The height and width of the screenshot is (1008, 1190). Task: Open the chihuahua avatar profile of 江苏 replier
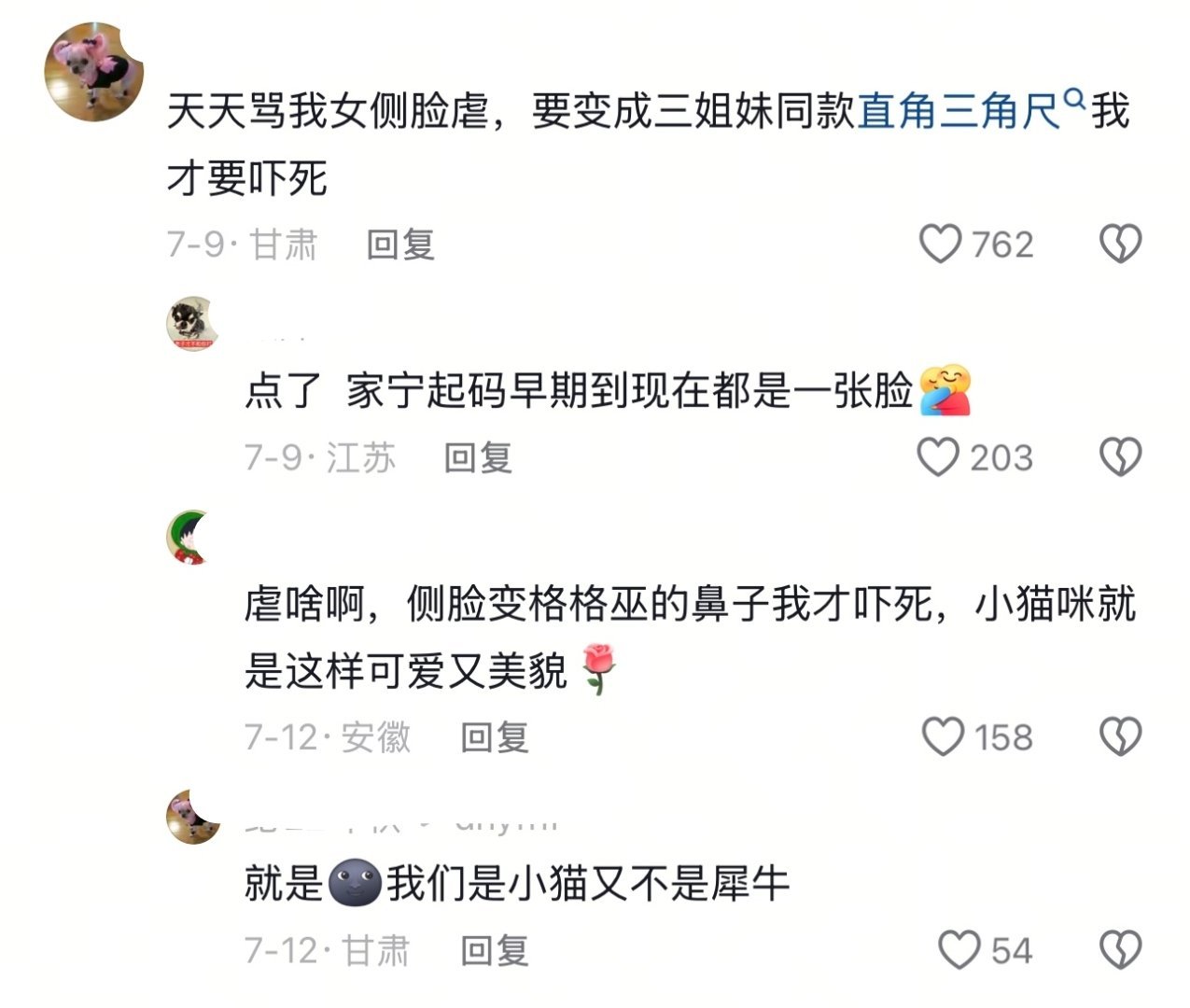tap(193, 324)
